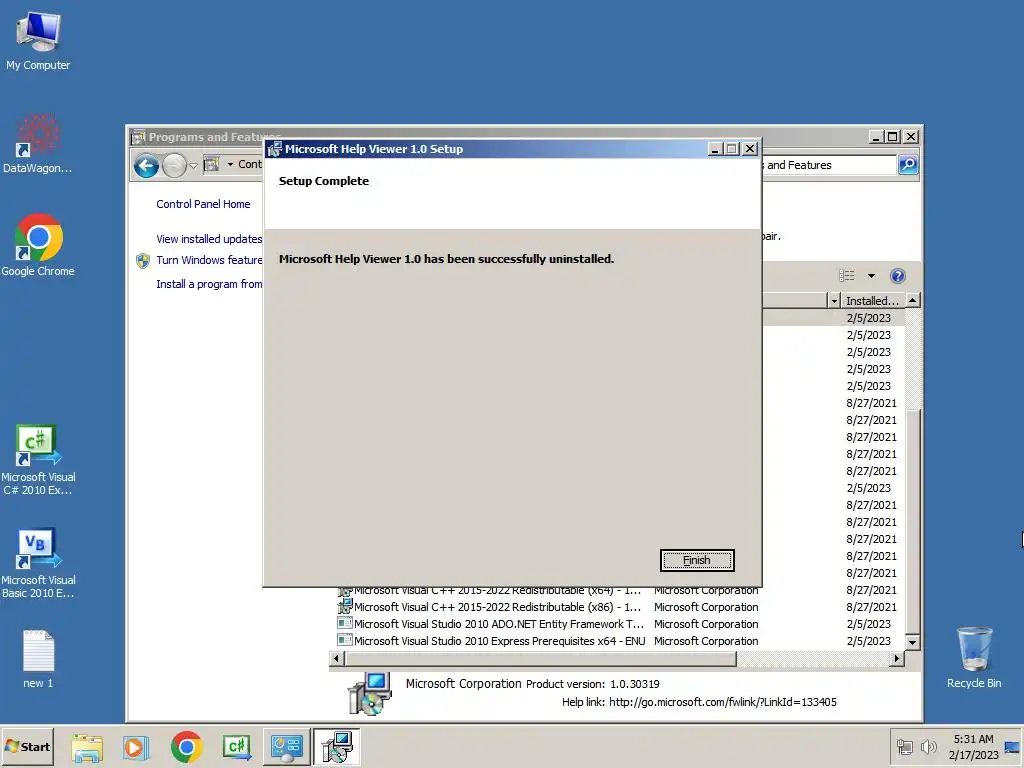The height and width of the screenshot is (768, 1024).
Task: Open Turn Windows features link
Action: 209,260
